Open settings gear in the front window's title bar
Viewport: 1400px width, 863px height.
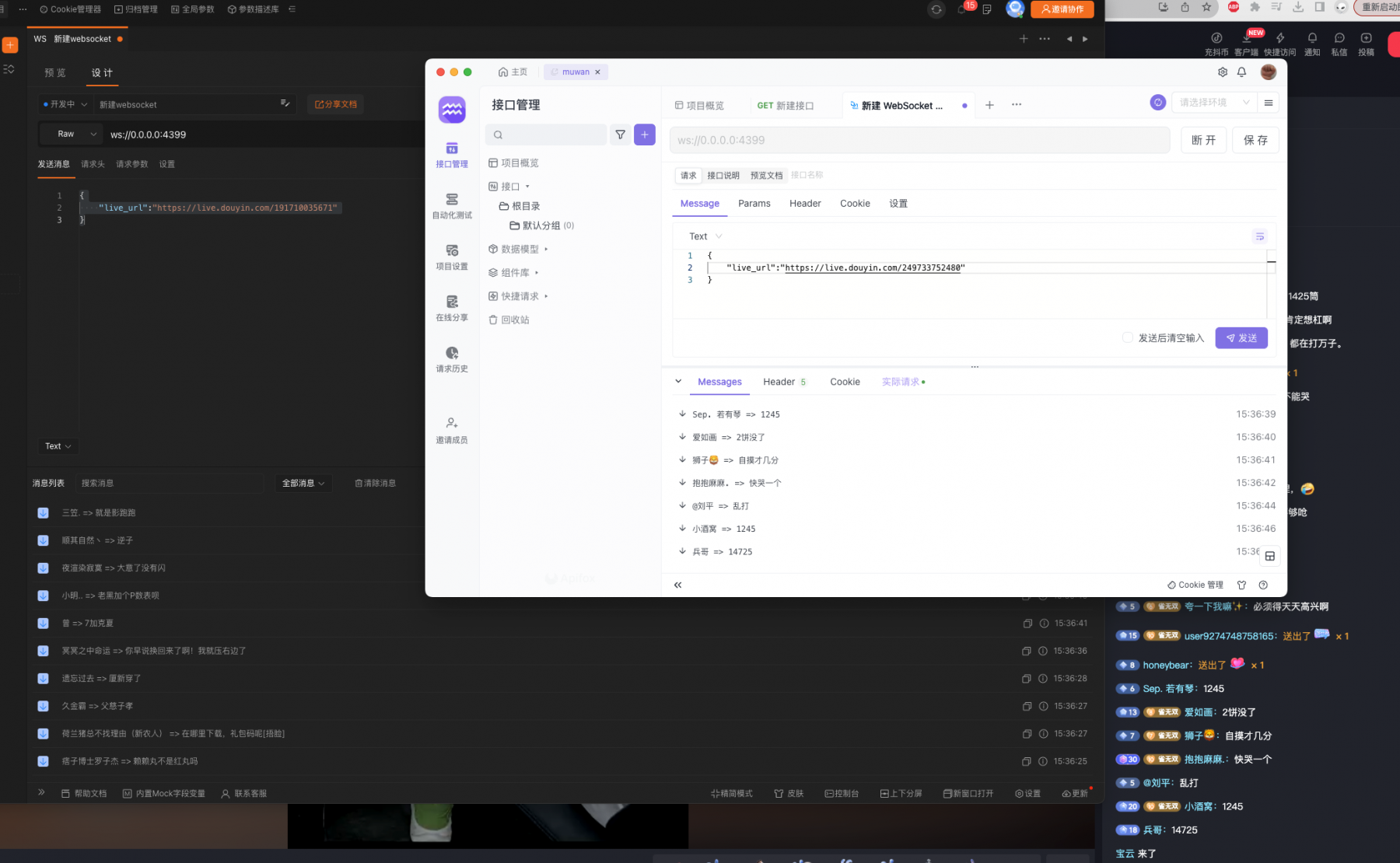(1223, 72)
